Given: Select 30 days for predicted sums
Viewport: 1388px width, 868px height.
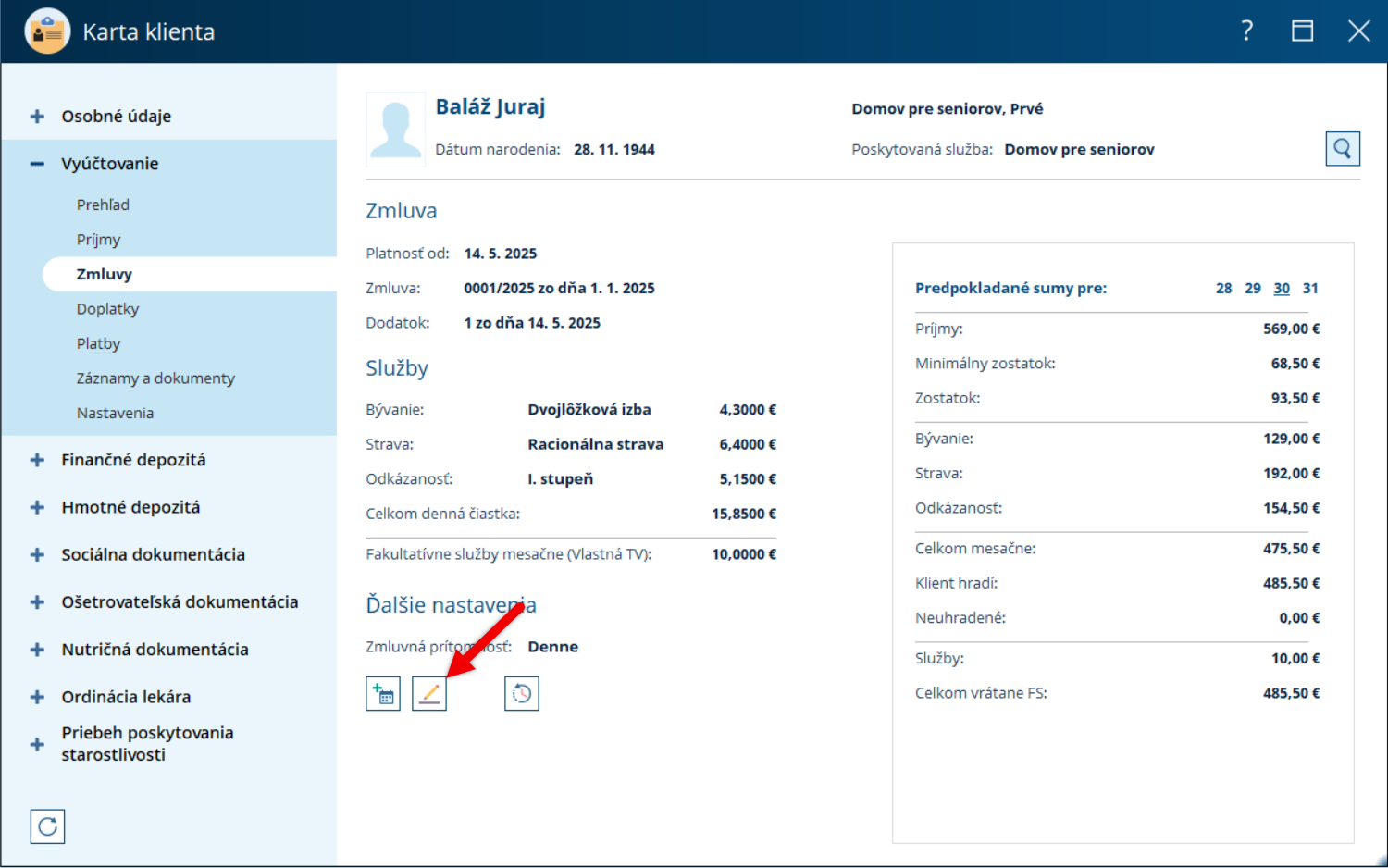Looking at the screenshot, I should coord(1282,288).
